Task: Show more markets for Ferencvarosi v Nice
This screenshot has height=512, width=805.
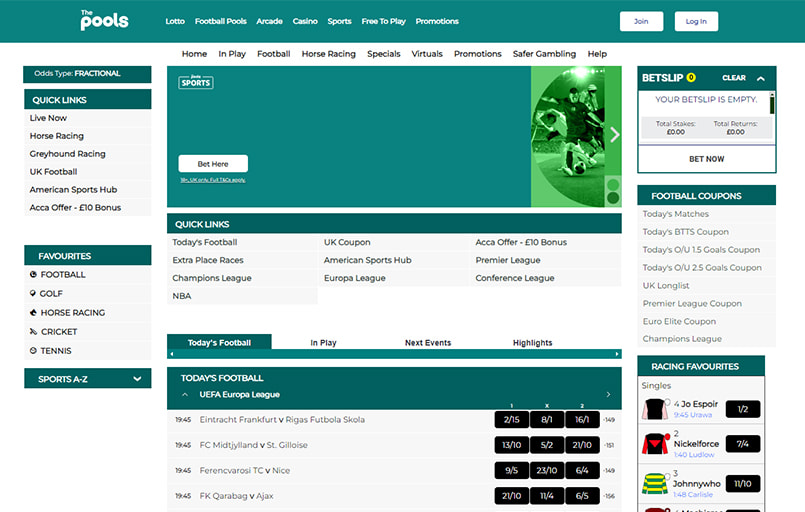Action: click(609, 470)
